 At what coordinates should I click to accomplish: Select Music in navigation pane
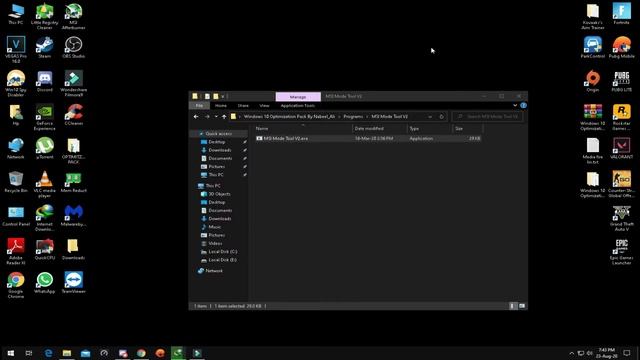(x=215, y=227)
